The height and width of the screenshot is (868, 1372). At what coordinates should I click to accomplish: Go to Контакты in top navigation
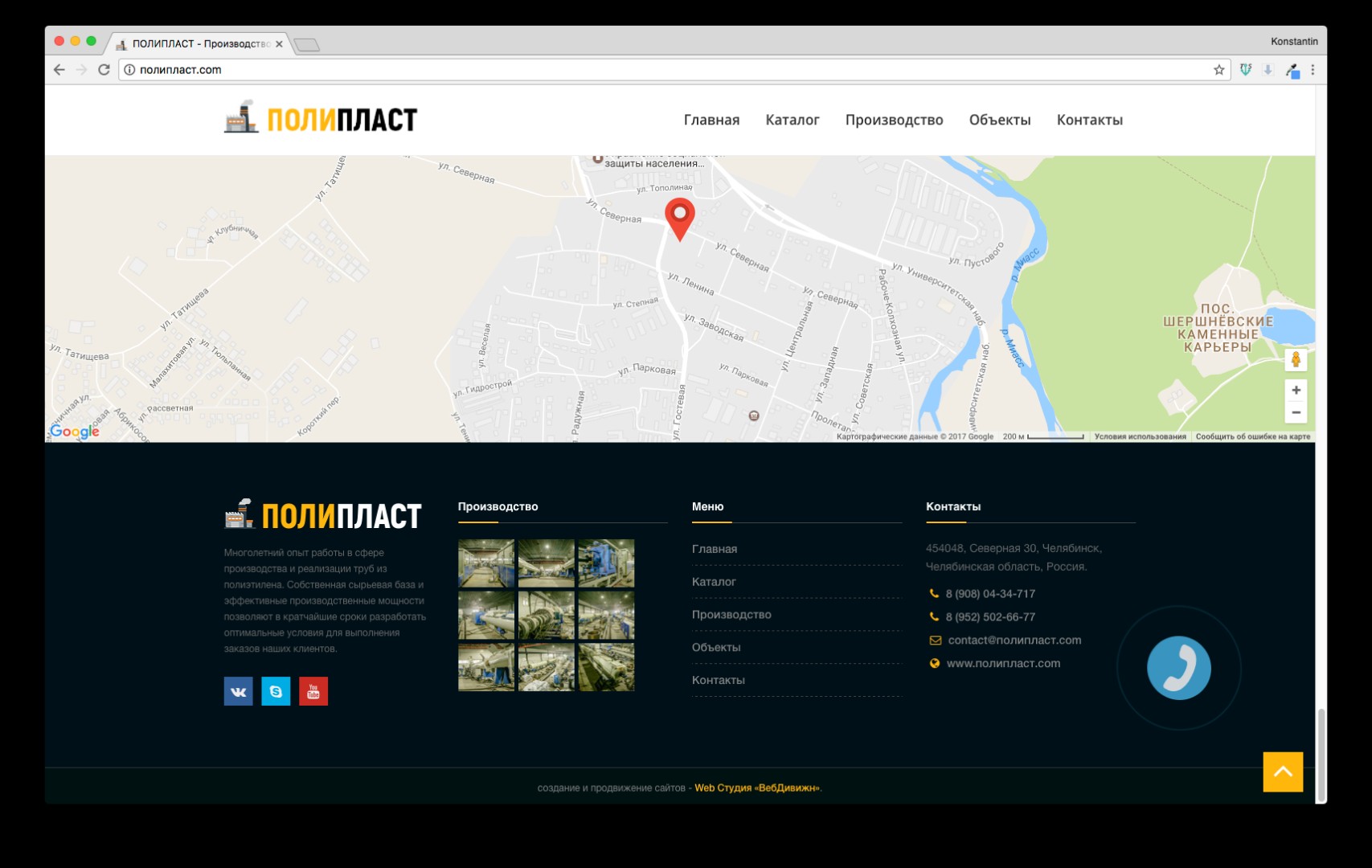coord(1089,120)
